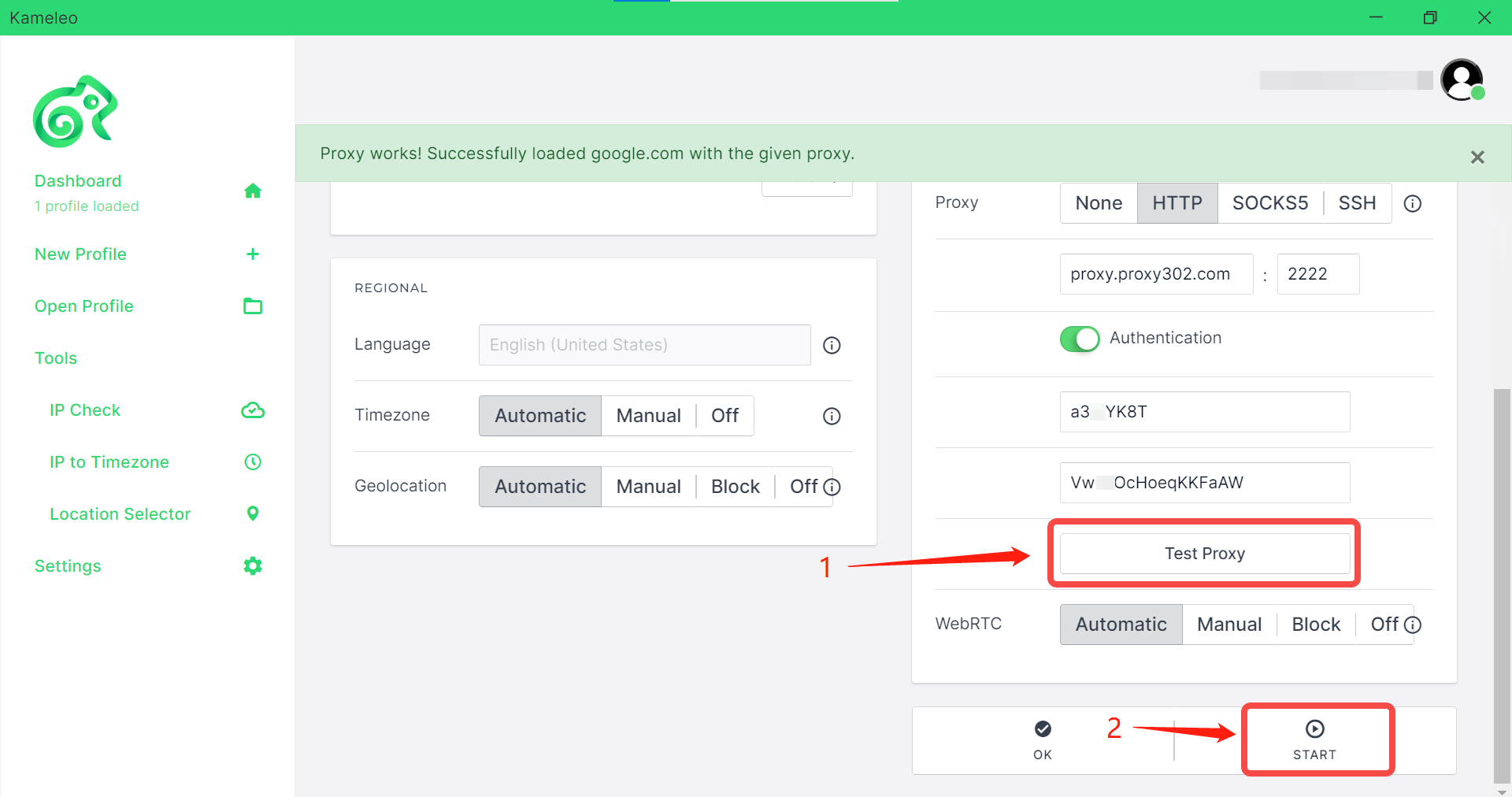
Task: Show info for the WebRTC setting
Action: pyautogui.click(x=1413, y=625)
